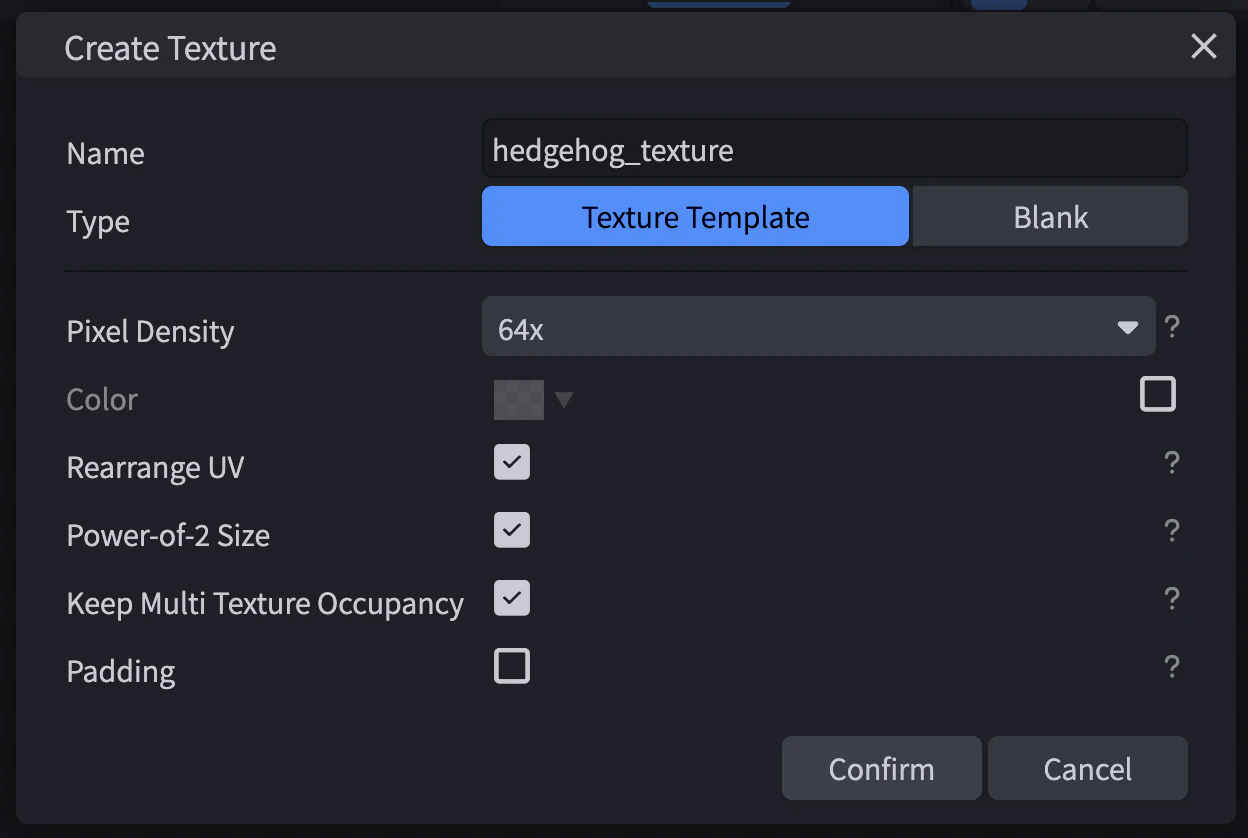
Task: Close the Create Texture dialog
Action: pyautogui.click(x=1203, y=46)
